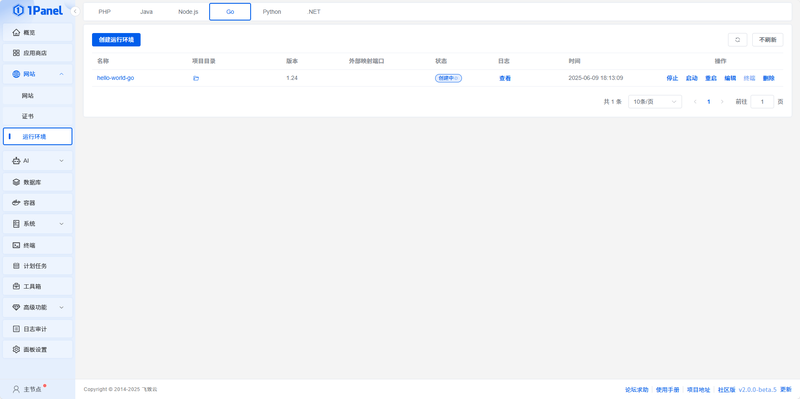Screen dimensions: 800x399
Task: Click the 创建中 status badge
Action: point(448,78)
